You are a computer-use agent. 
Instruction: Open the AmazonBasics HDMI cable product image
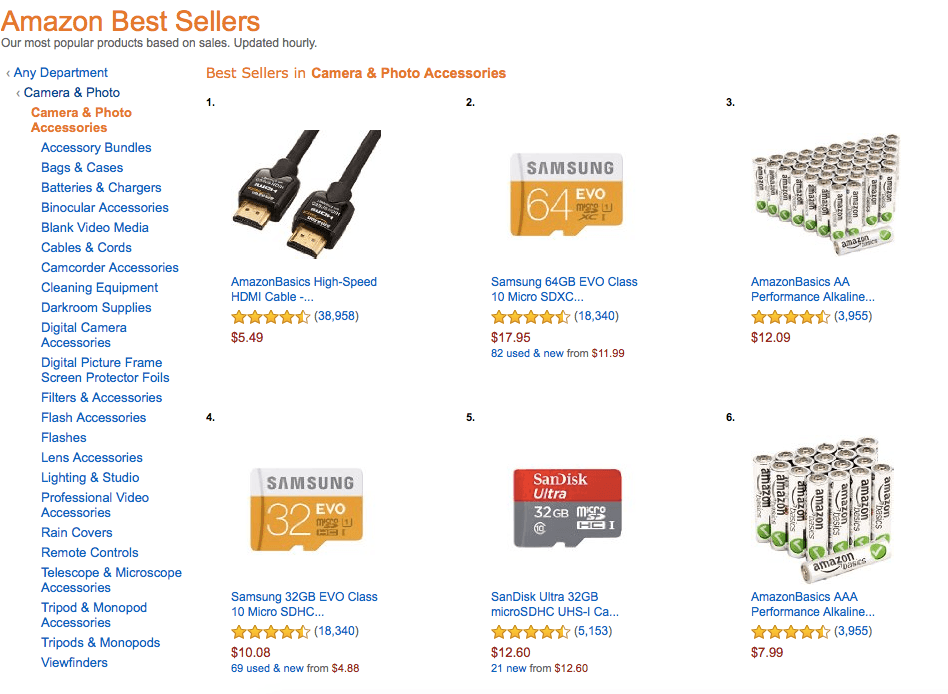tap(307, 195)
